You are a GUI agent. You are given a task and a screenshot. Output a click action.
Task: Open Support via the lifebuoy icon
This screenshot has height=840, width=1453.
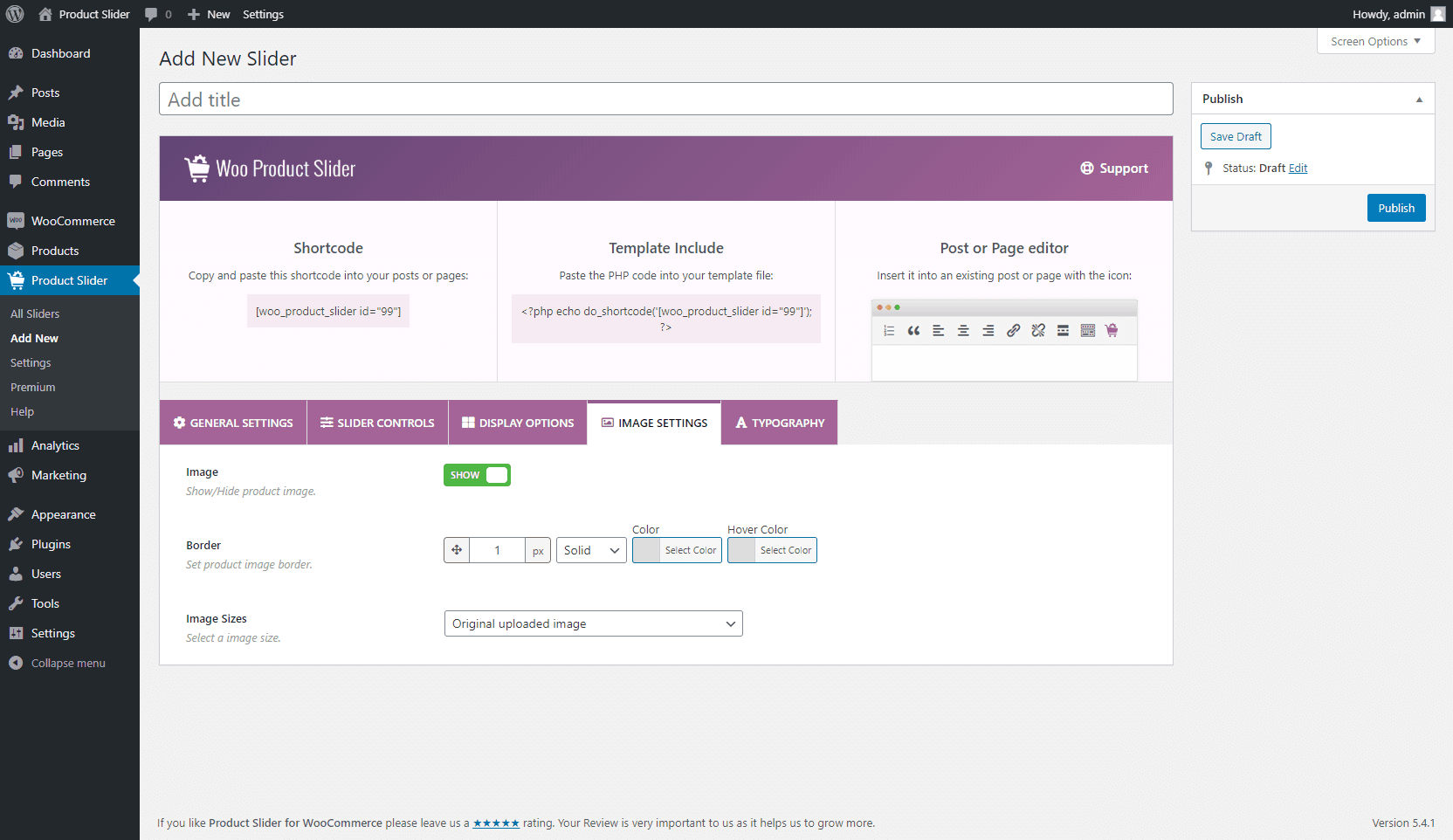pyautogui.click(x=1087, y=169)
